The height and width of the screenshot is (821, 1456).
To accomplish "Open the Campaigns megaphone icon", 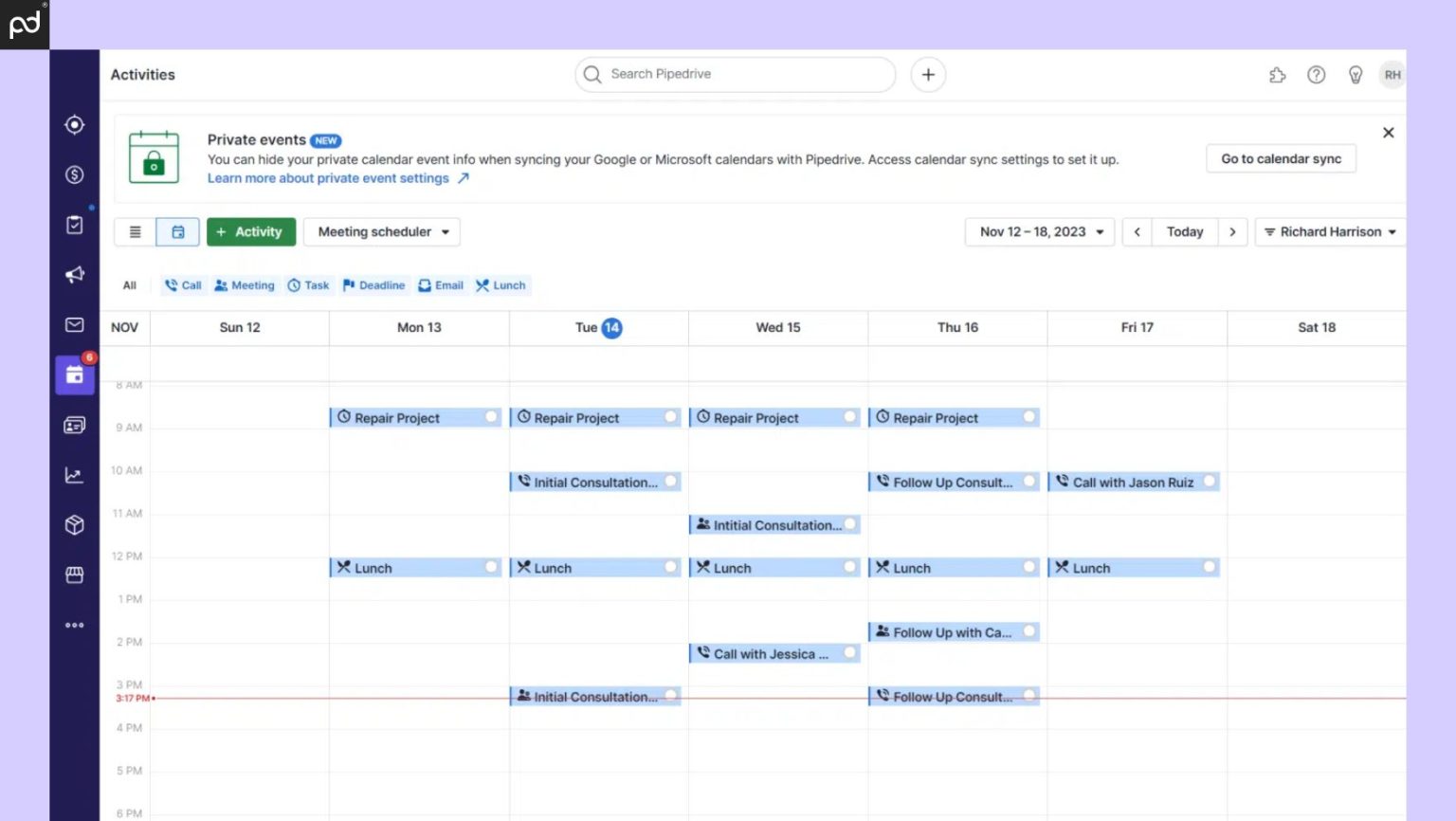I will coord(74,274).
